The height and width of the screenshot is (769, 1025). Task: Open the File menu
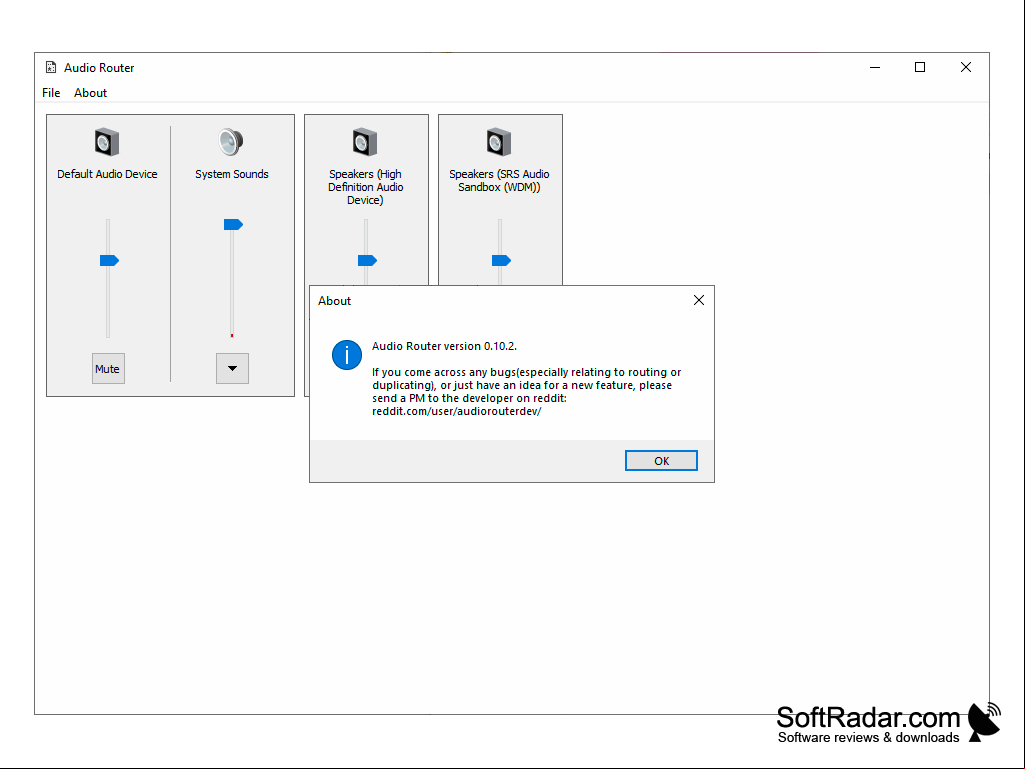[51, 93]
